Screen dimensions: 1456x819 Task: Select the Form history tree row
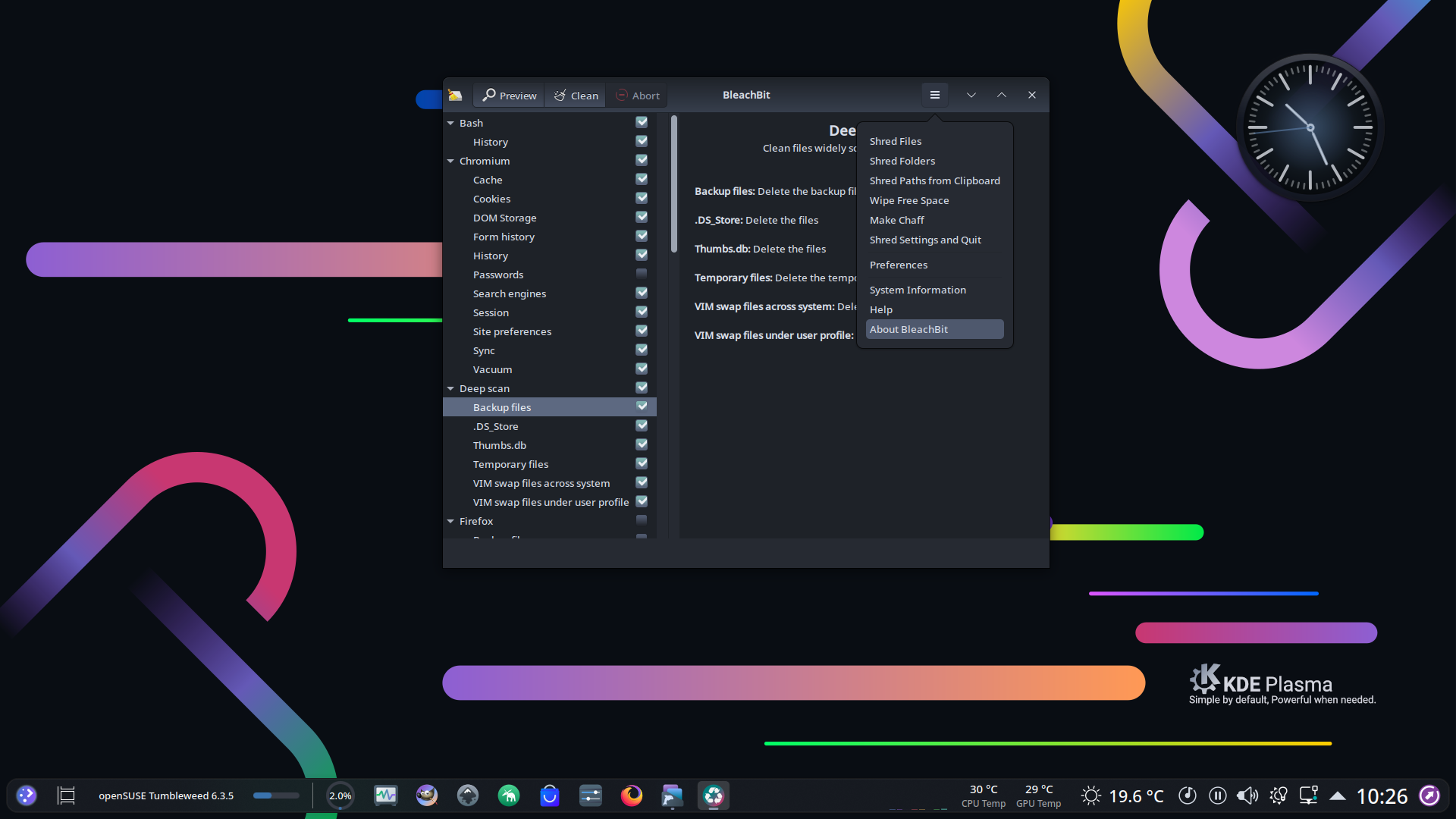[x=550, y=237]
